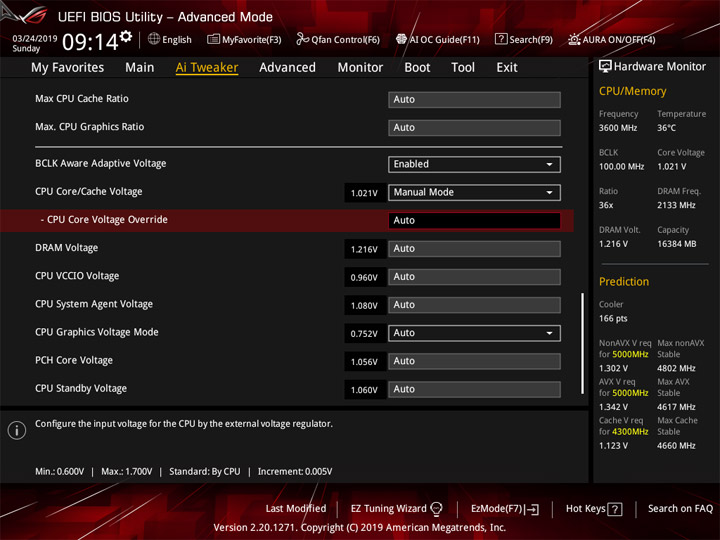Click the CPU System Agent Voltage field
The height and width of the screenshot is (540, 720).
coord(474,305)
